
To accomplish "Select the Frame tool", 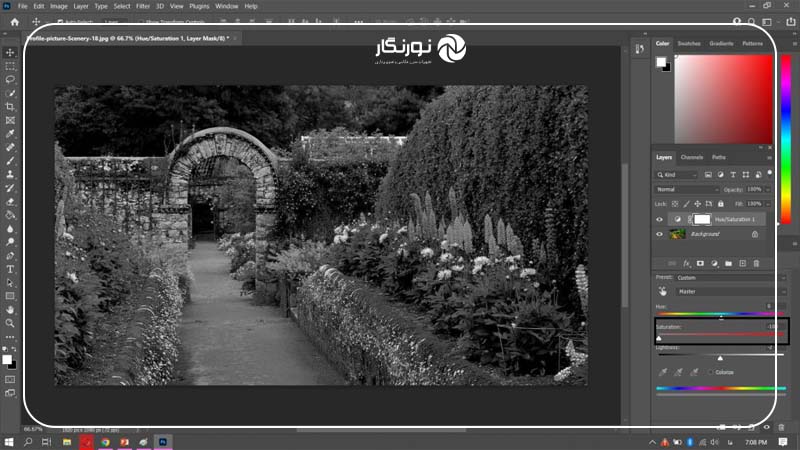I will [x=10, y=120].
